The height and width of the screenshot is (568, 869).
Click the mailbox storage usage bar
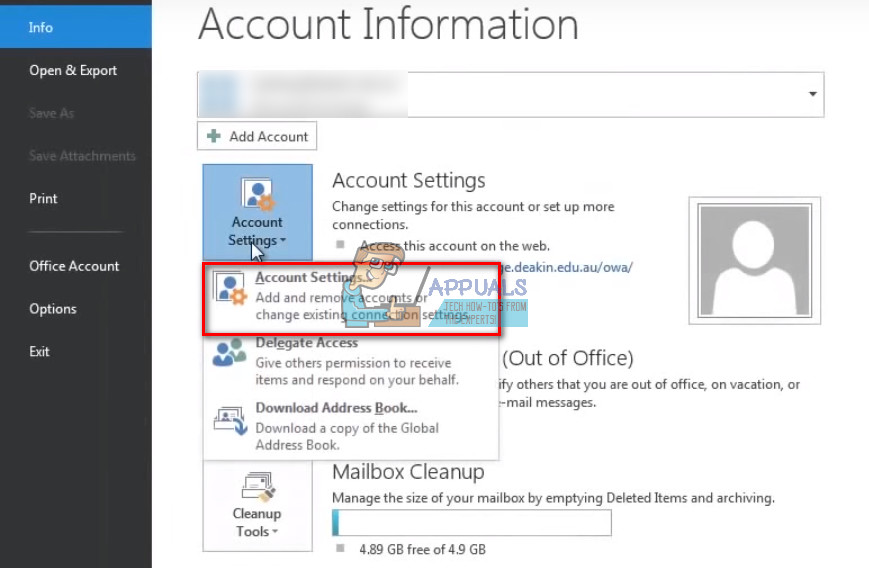[472, 523]
